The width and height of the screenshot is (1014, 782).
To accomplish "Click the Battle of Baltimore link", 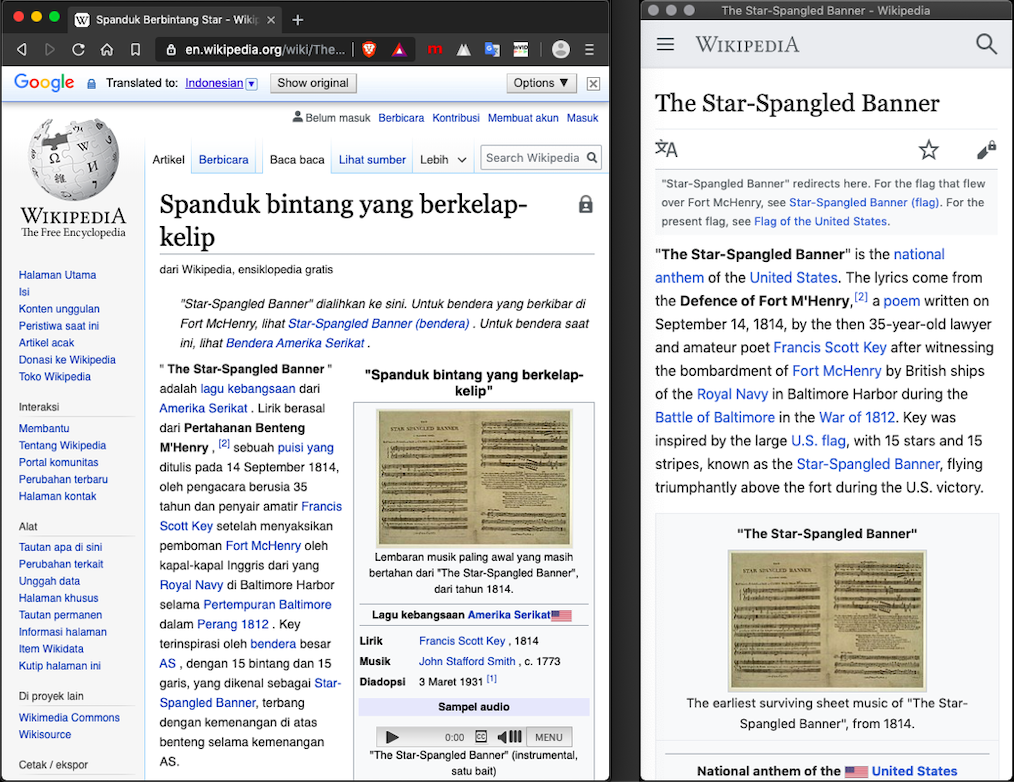I will (715, 417).
